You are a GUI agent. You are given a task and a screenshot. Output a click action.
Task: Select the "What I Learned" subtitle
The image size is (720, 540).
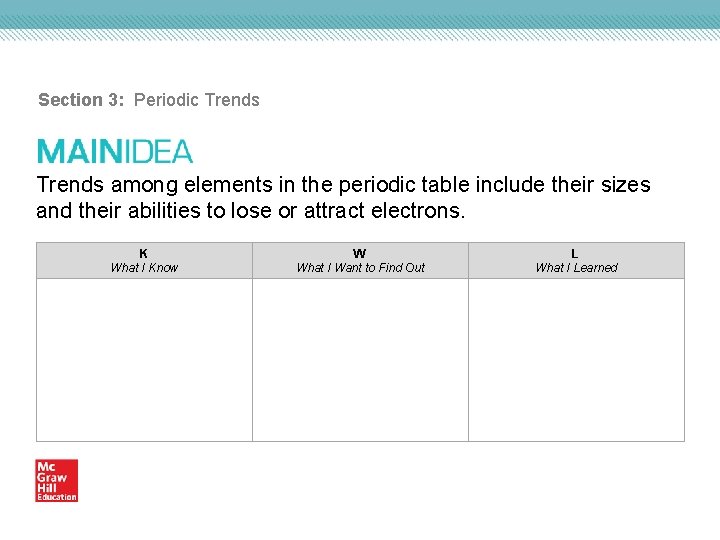pos(576,268)
